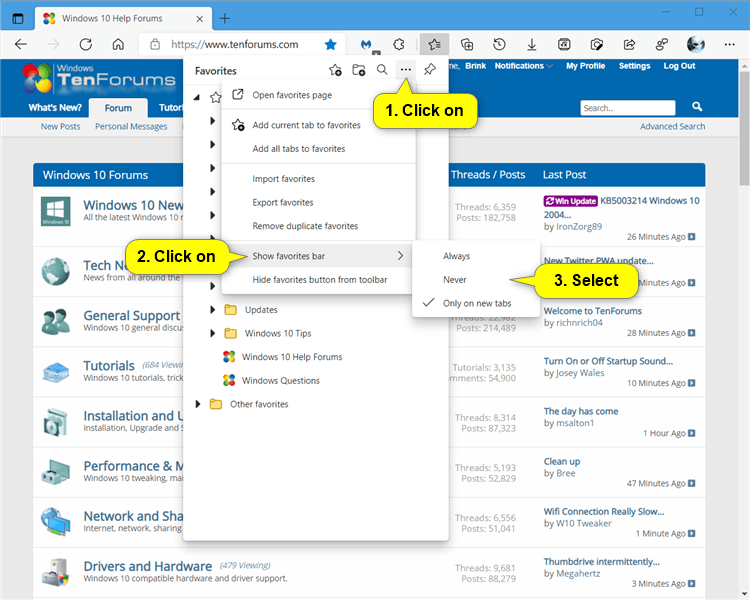Open Welcome to TenForums last post
This screenshot has height=600, width=750.
point(593,311)
